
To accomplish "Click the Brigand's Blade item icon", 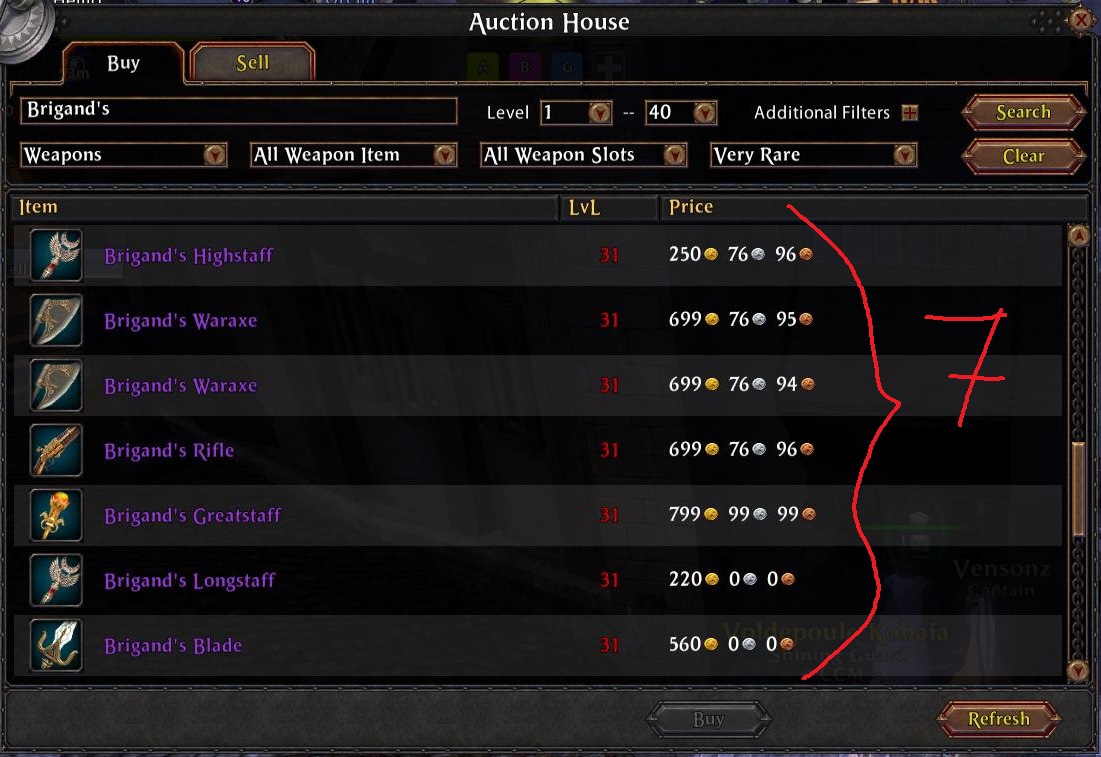I will (56, 645).
